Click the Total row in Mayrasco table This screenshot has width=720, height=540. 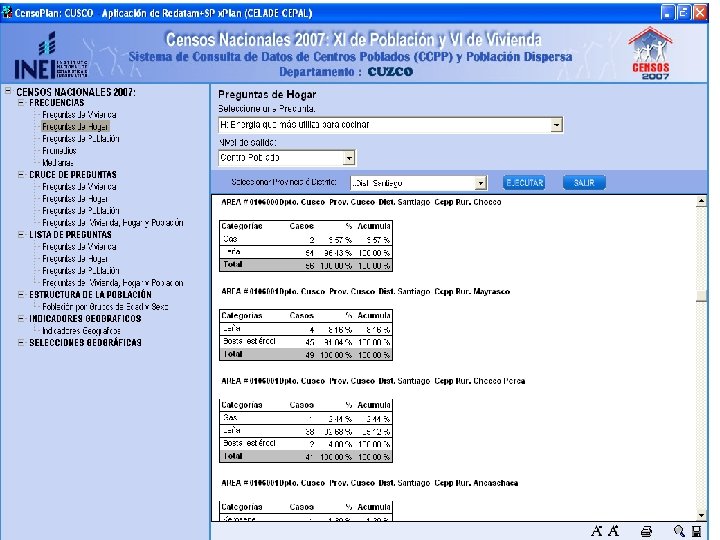(x=306, y=354)
